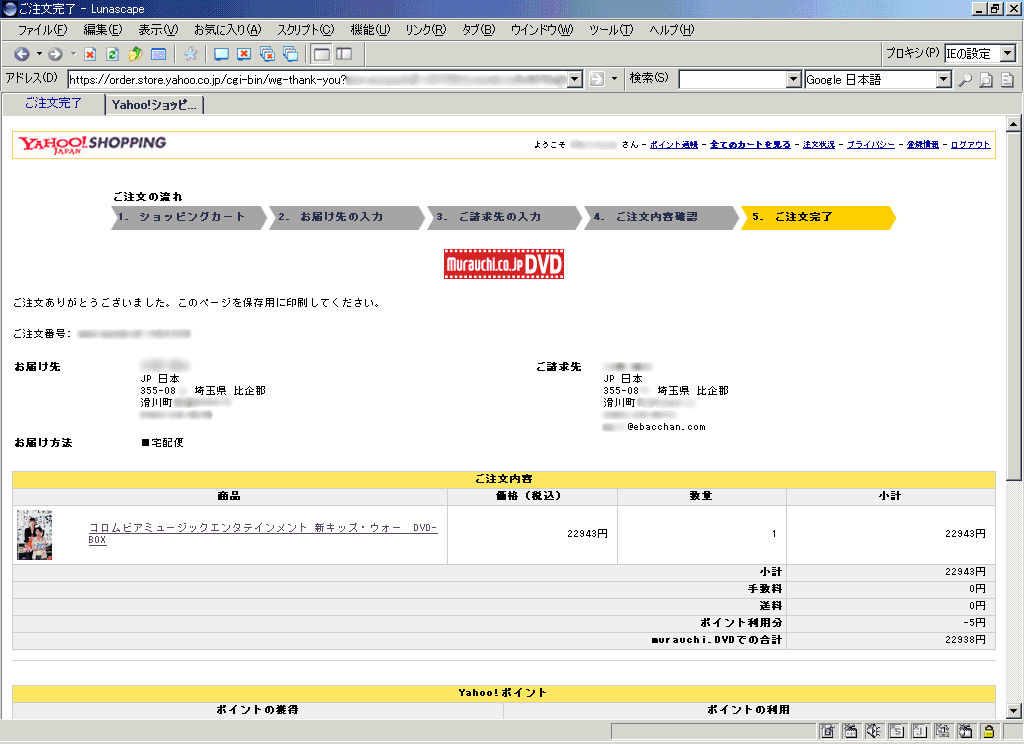The height and width of the screenshot is (744, 1024).
Task: Go back with the blue Back arrow
Action: [x=22, y=54]
